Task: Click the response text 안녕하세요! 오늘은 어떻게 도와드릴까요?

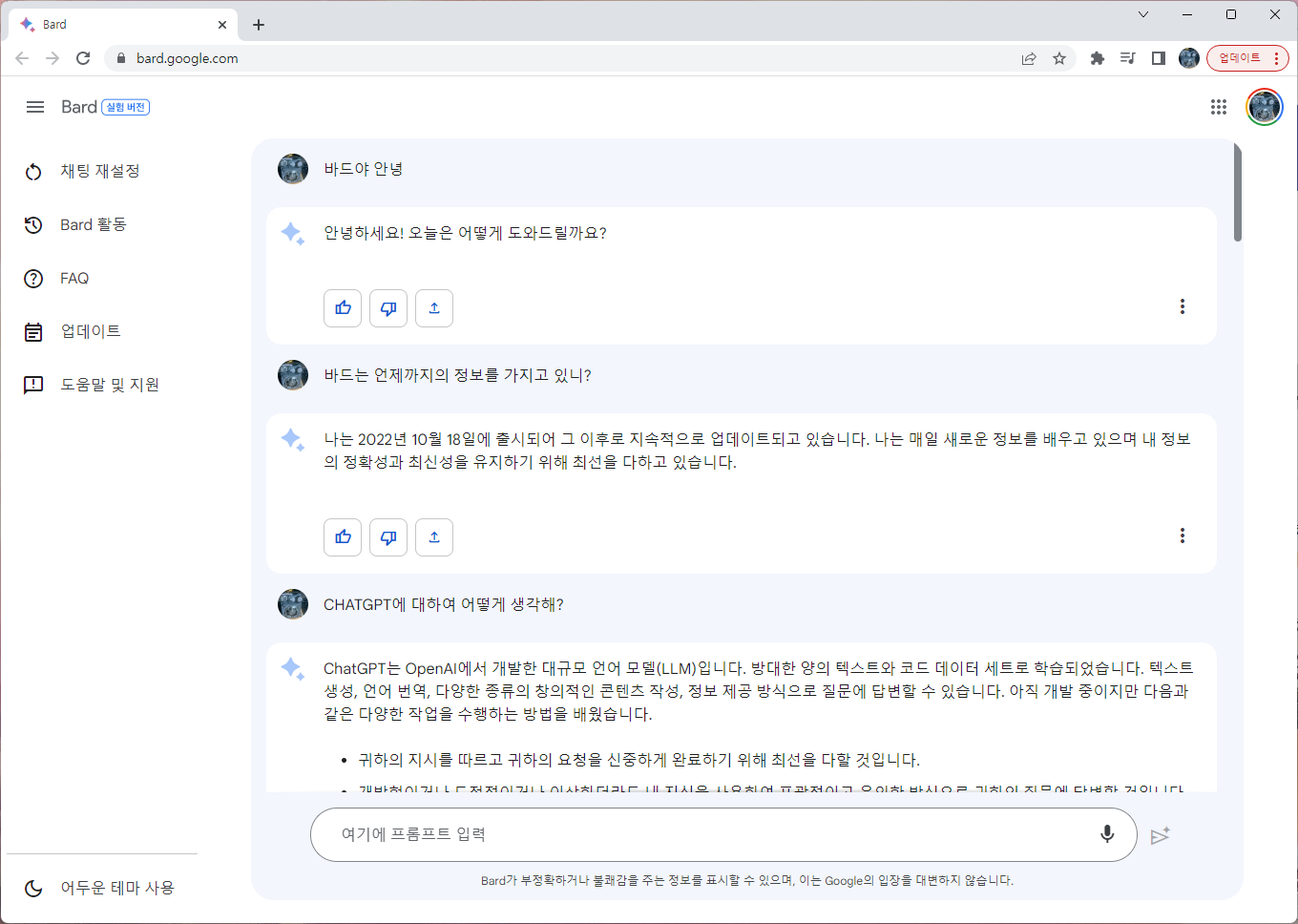Action: (466, 233)
